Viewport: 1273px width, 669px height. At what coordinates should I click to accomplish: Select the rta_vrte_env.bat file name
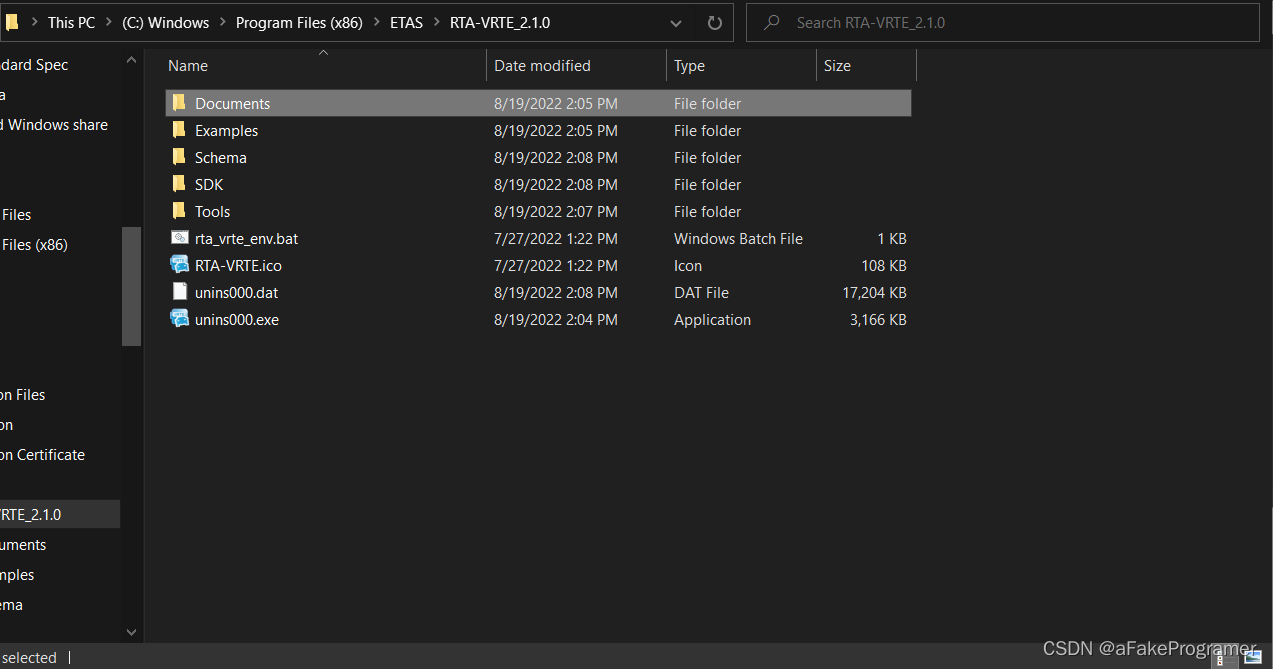(246, 238)
